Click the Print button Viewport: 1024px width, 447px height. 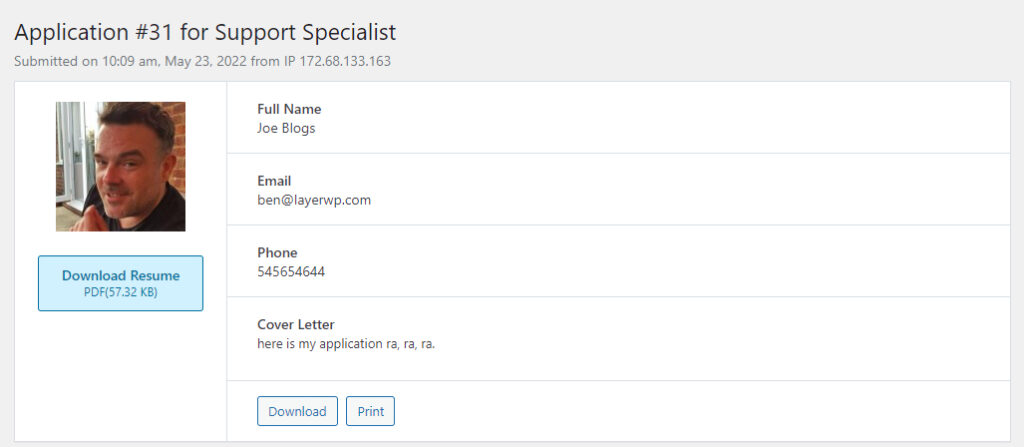(x=370, y=411)
